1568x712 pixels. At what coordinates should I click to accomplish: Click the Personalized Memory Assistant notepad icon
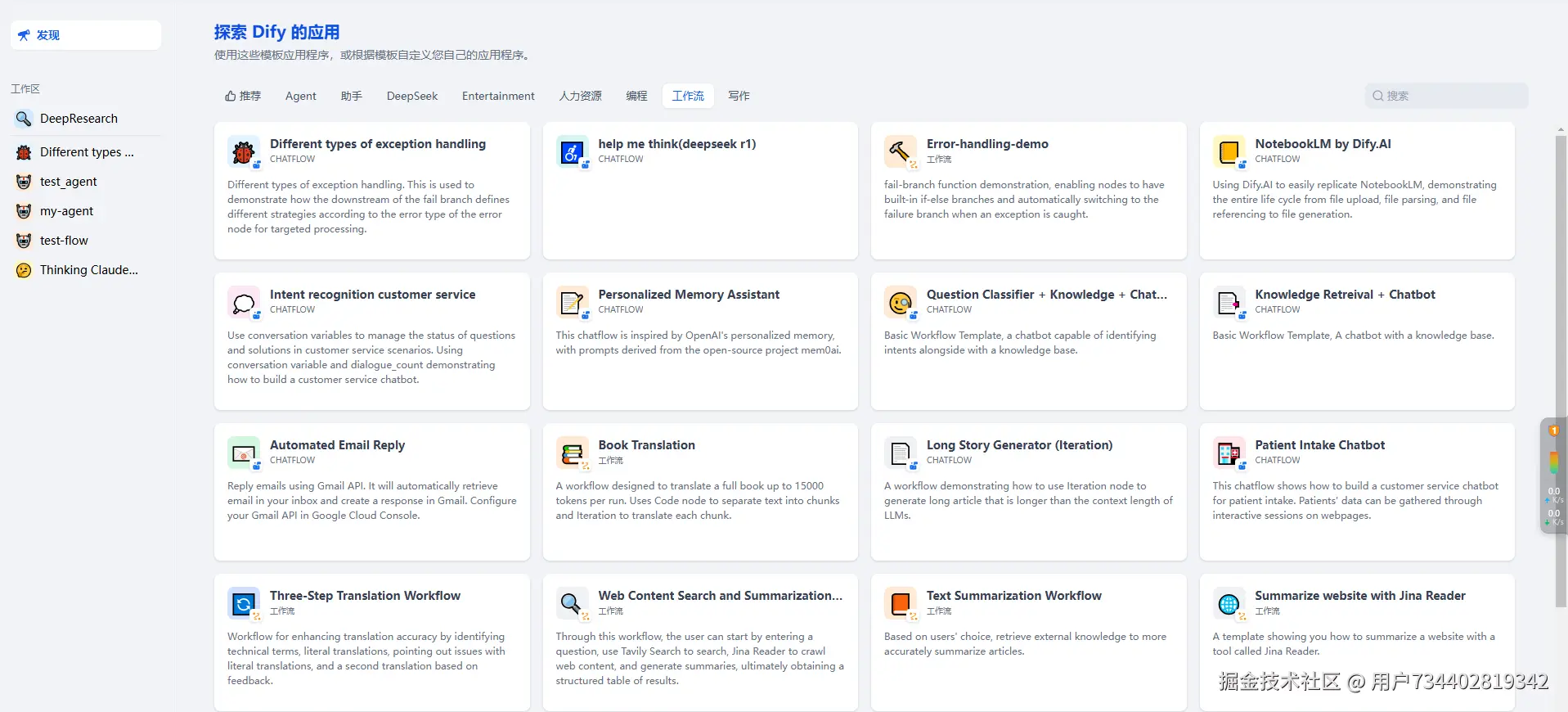coord(572,302)
